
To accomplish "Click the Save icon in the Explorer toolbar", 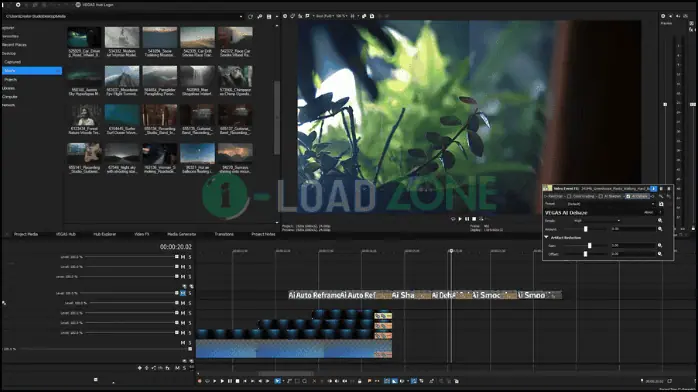I will (269, 16).
